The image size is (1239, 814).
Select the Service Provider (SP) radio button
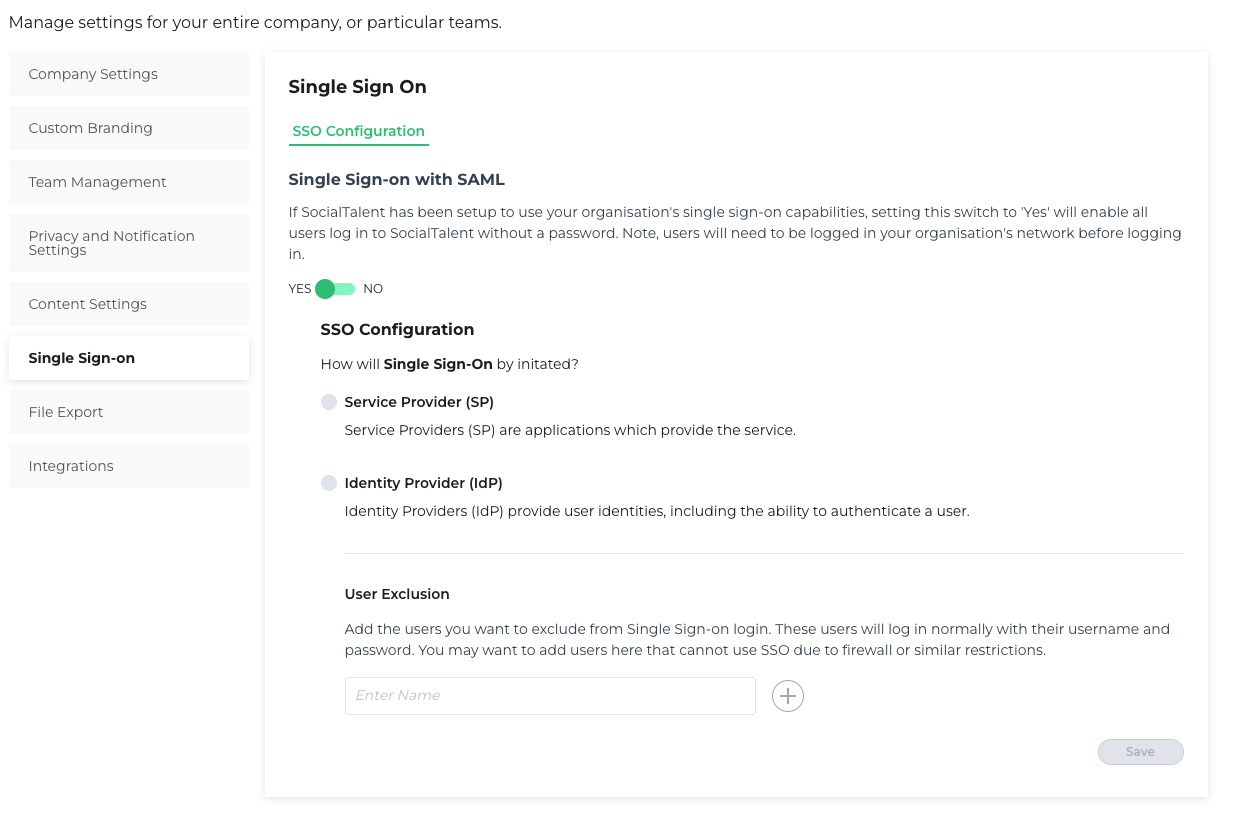[329, 402]
